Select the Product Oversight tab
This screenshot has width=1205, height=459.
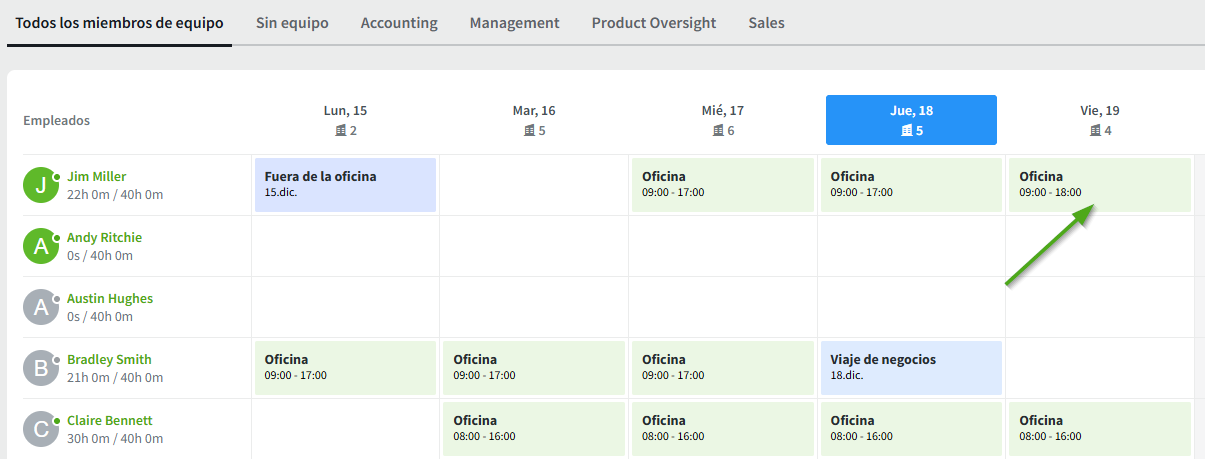[x=654, y=23]
